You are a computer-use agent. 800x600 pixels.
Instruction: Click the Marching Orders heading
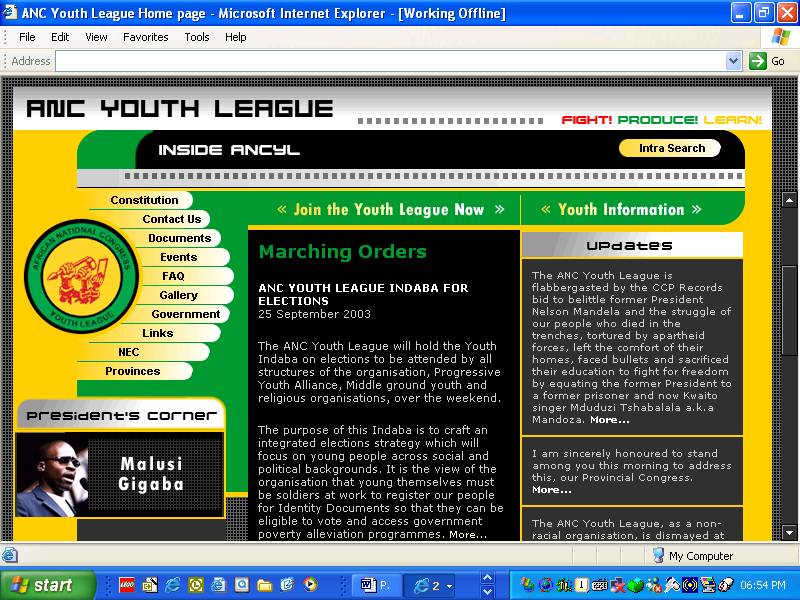click(x=342, y=252)
